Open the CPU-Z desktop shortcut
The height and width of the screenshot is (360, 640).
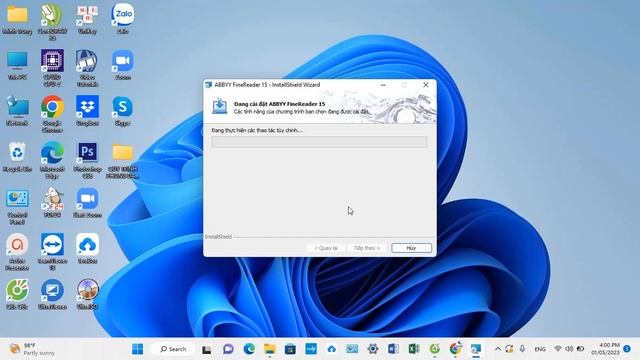[x=52, y=67]
